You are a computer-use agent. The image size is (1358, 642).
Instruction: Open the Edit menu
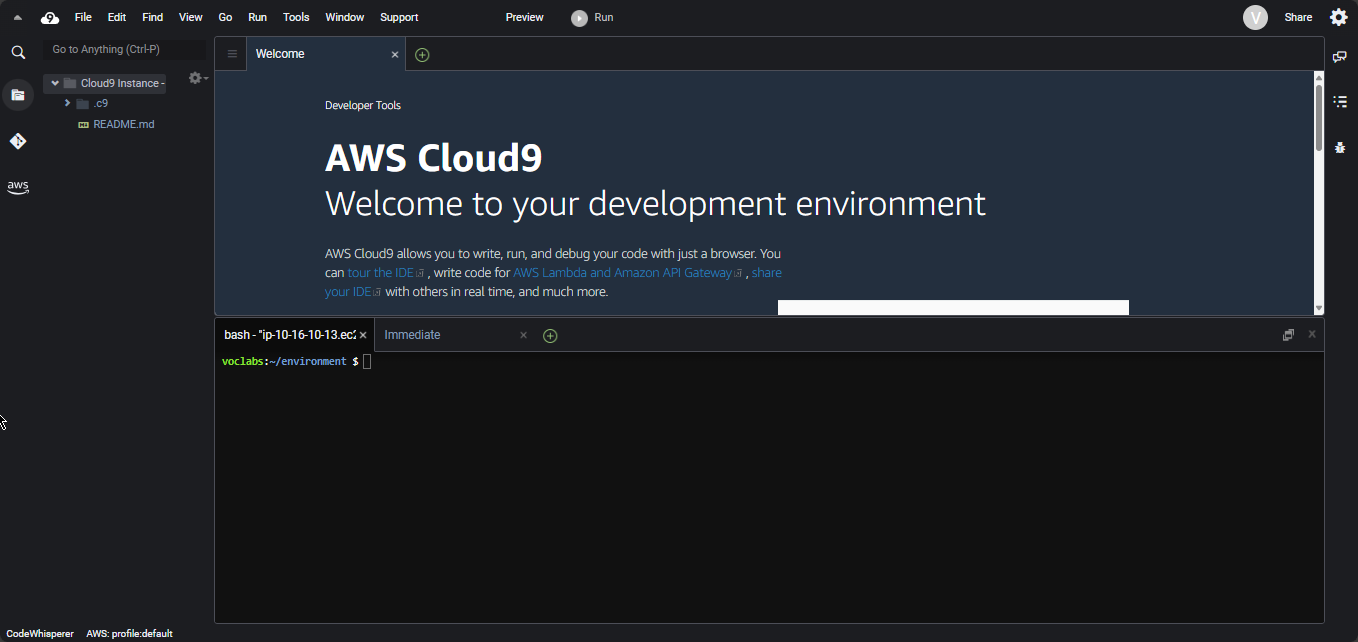117,17
